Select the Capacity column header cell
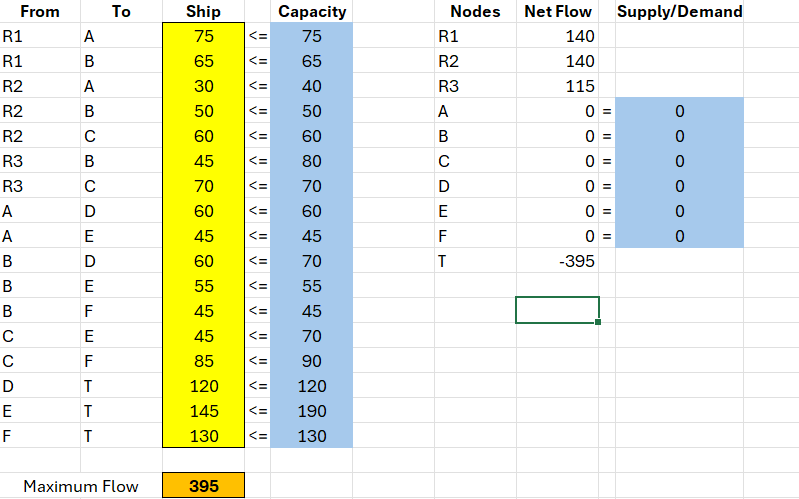Viewport: 799px width, 499px height. pyautogui.click(x=311, y=11)
